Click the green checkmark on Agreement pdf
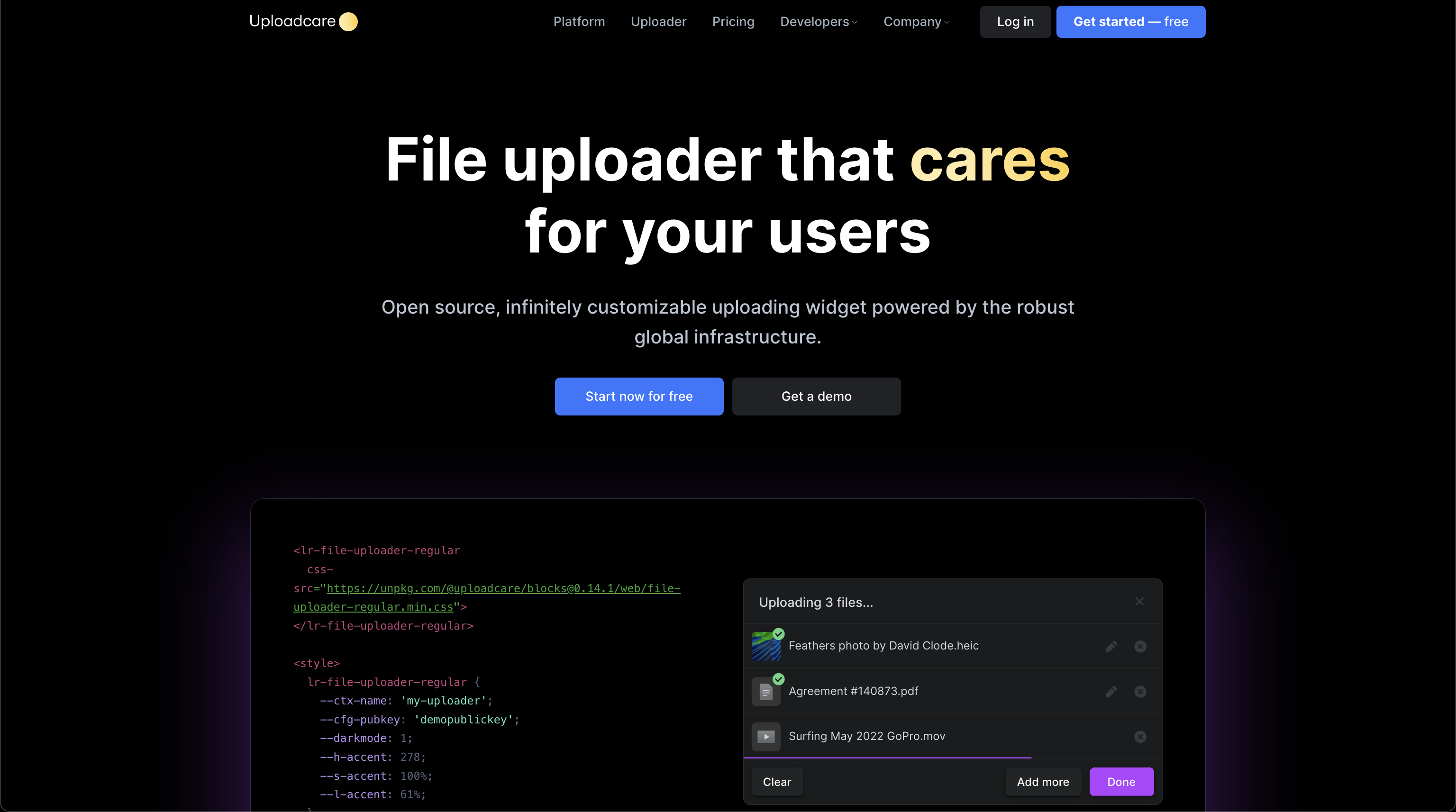 coord(779,679)
